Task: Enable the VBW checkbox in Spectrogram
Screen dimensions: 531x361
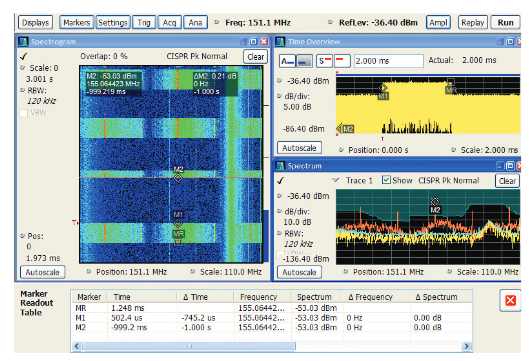Action: pyautogui.click(x=23, y=113)
